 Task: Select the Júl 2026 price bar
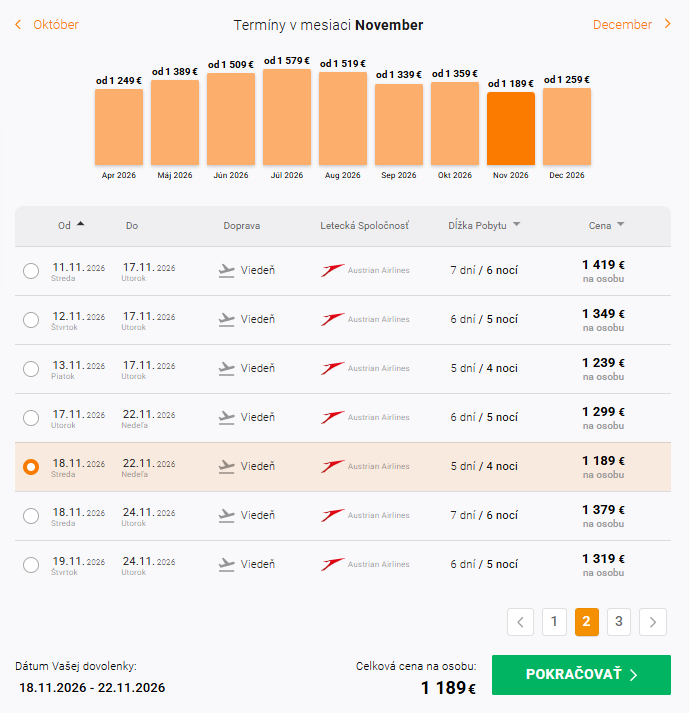click(287, 117)
